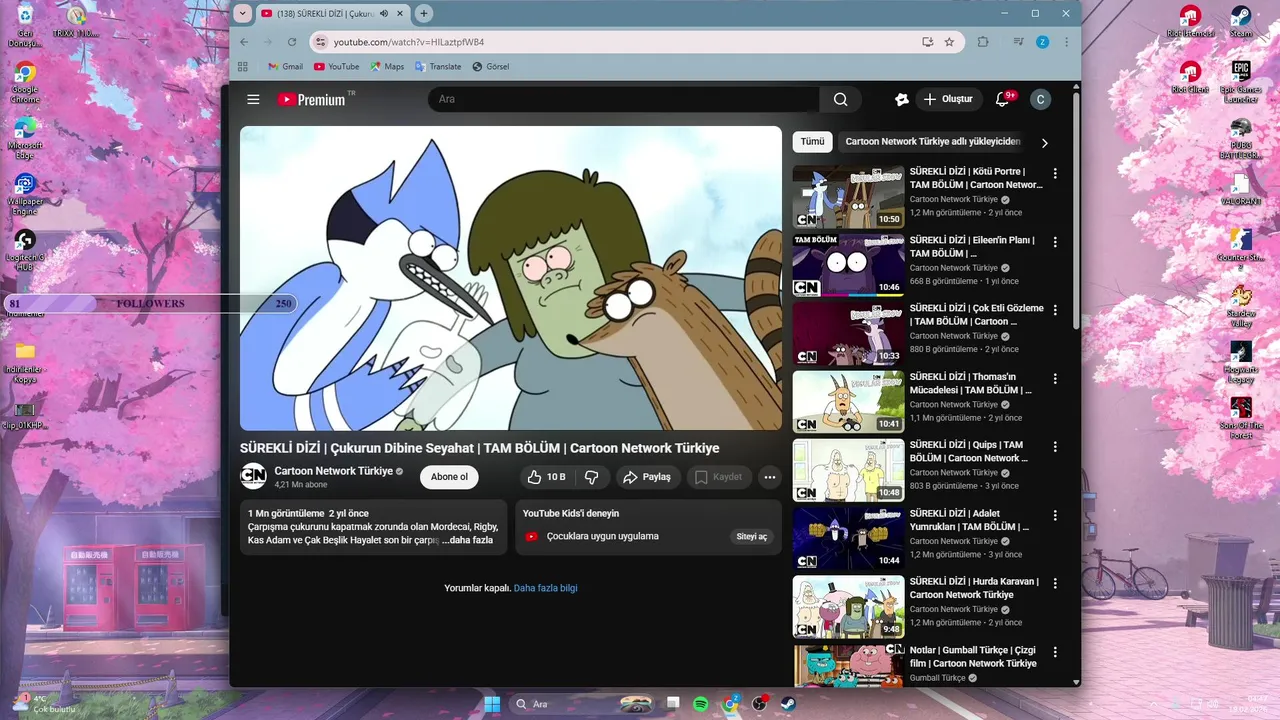Open Chrome three-dot menu
1280x720 pixels.
(1067, 42)
